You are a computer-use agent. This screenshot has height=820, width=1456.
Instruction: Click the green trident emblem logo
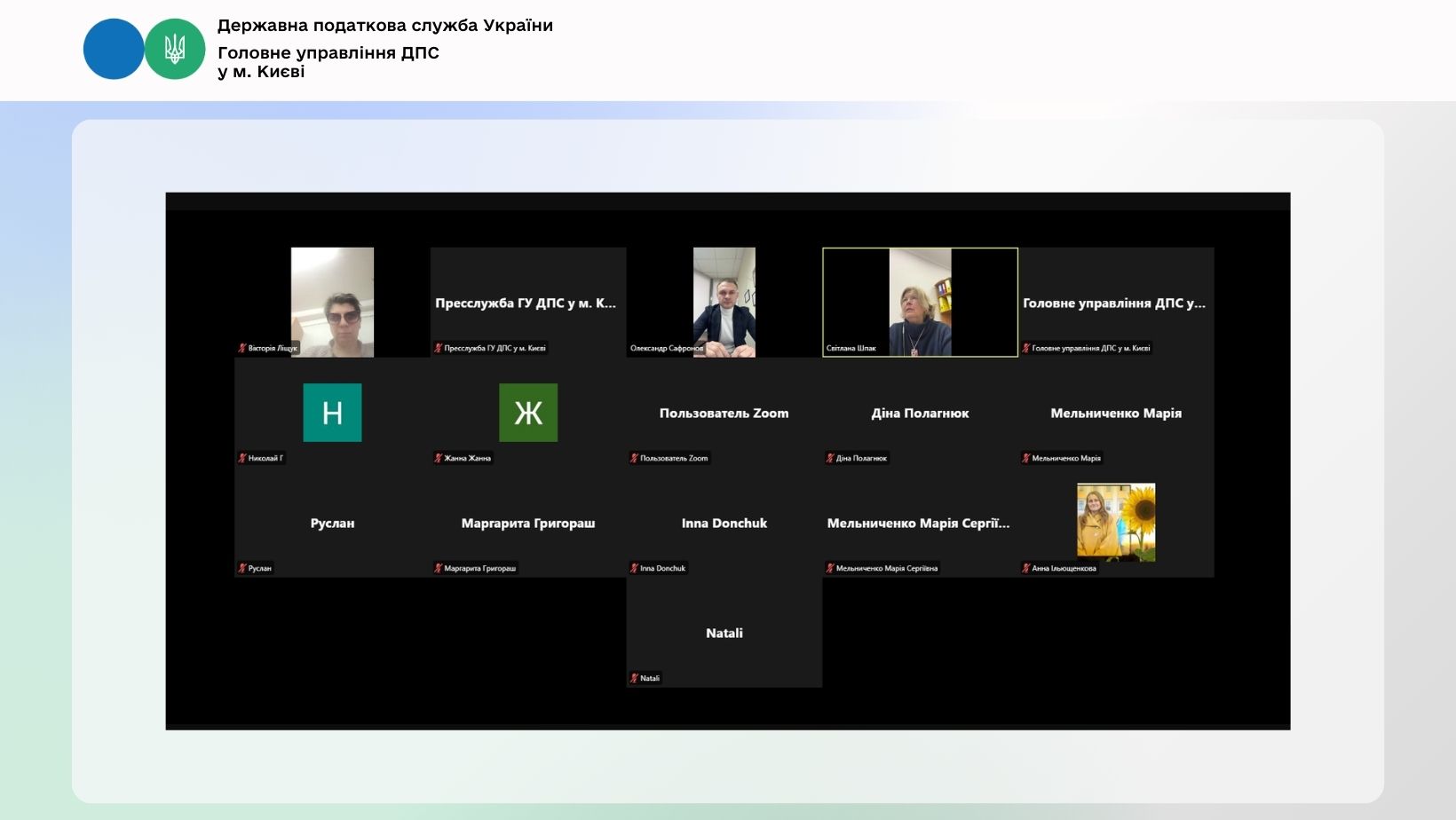[x=175, y=50]
